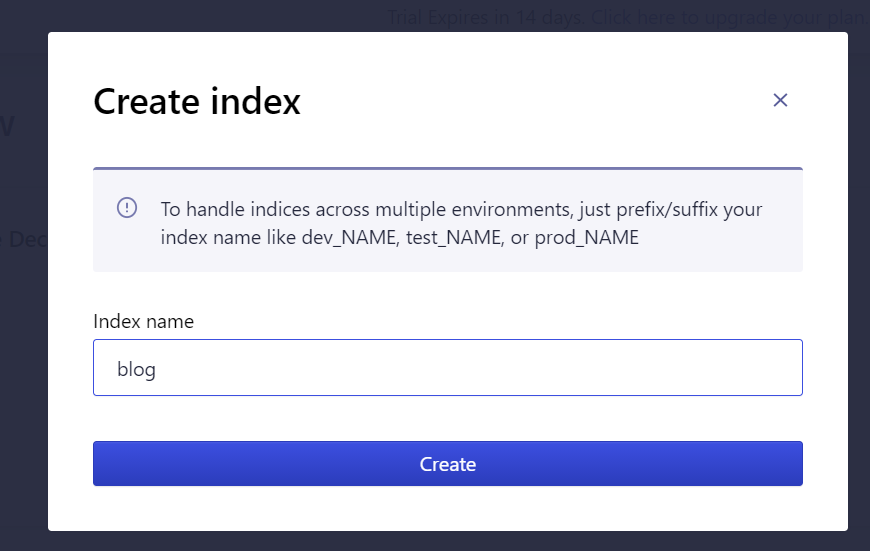Click the multiple environments notice text
This screenshot has width=870, height=551.
461,223
